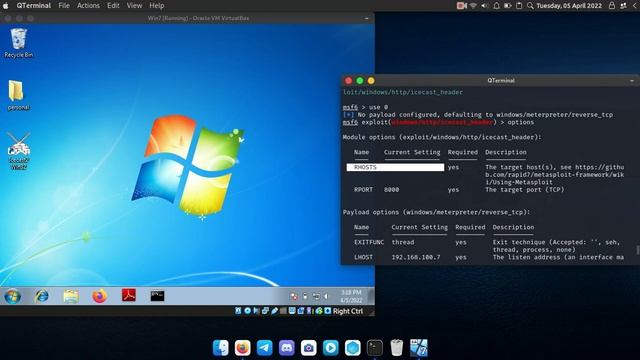
Task: Open the Actions menu
Action: (x=88, y=6)
